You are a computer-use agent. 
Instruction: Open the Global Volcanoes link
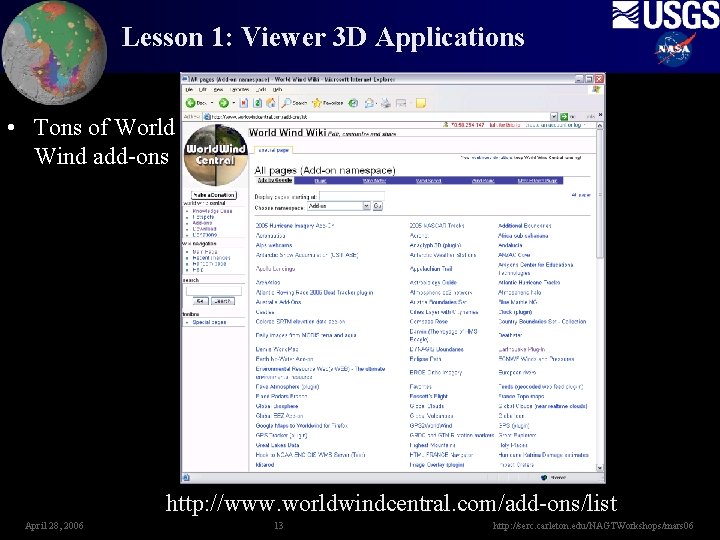click(431, 416)
